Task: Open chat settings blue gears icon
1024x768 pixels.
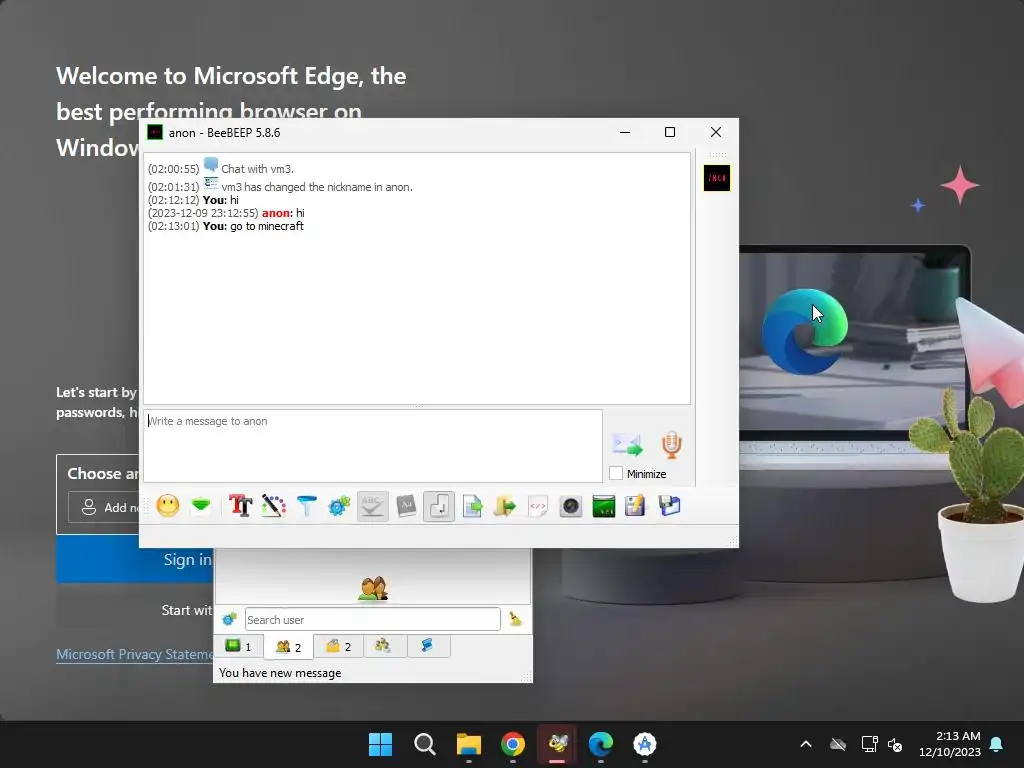Action: pos(340,506)
